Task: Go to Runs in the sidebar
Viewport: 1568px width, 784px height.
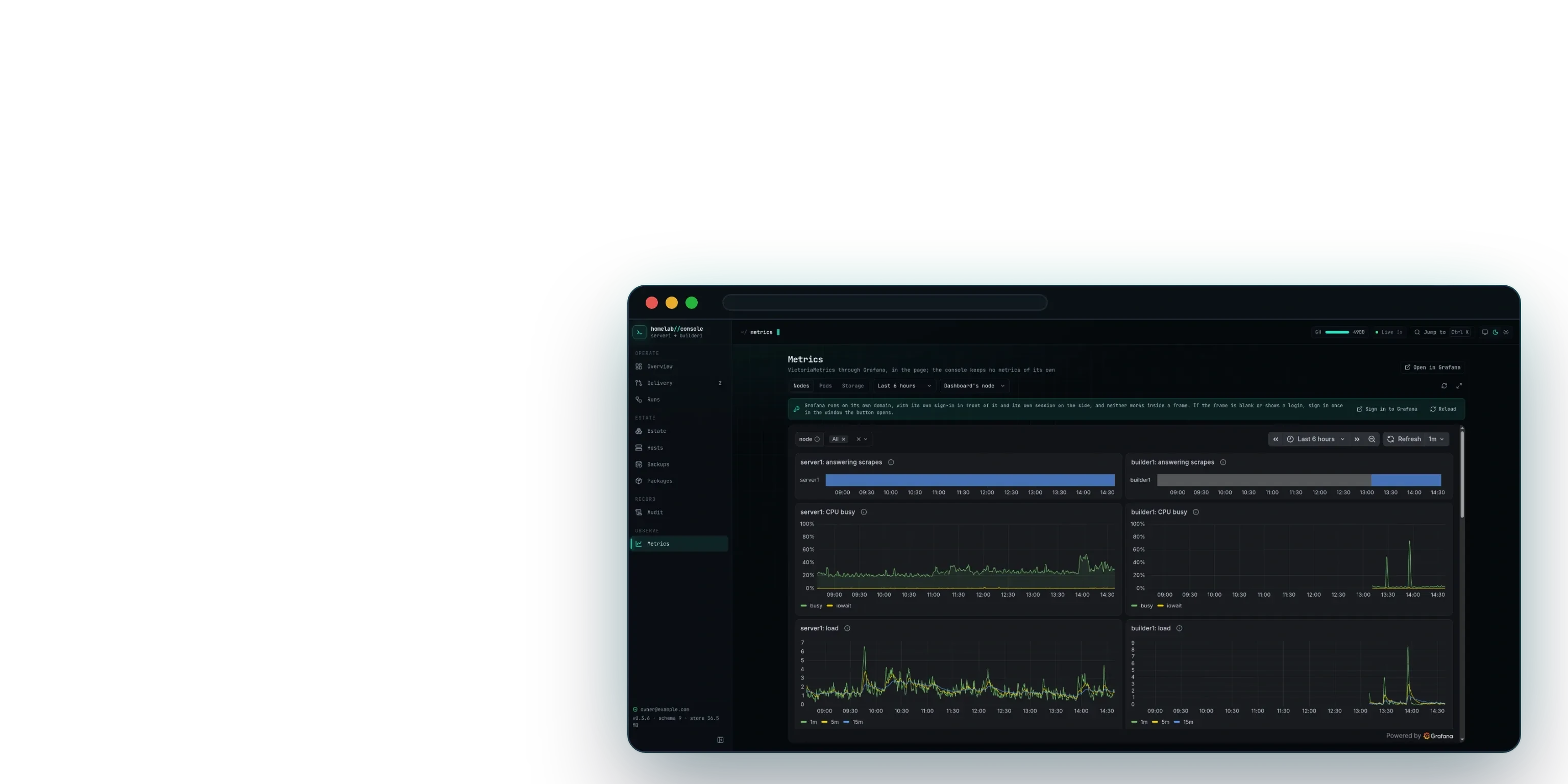Action: (679, 399)
